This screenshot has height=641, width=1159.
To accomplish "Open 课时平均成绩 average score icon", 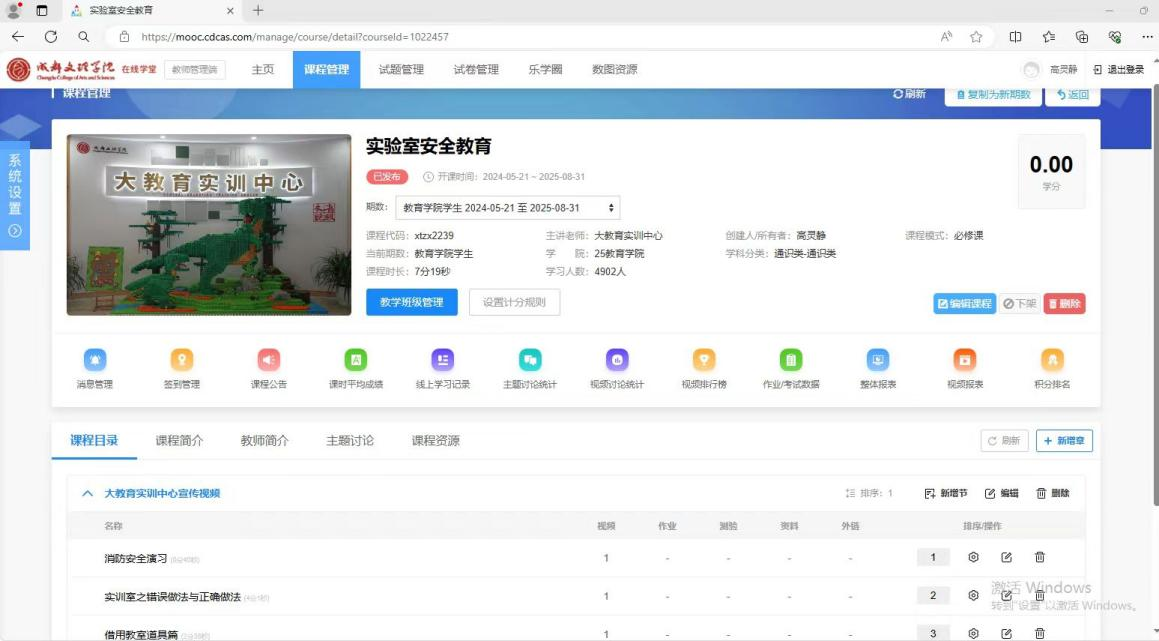I will [356, 360].
